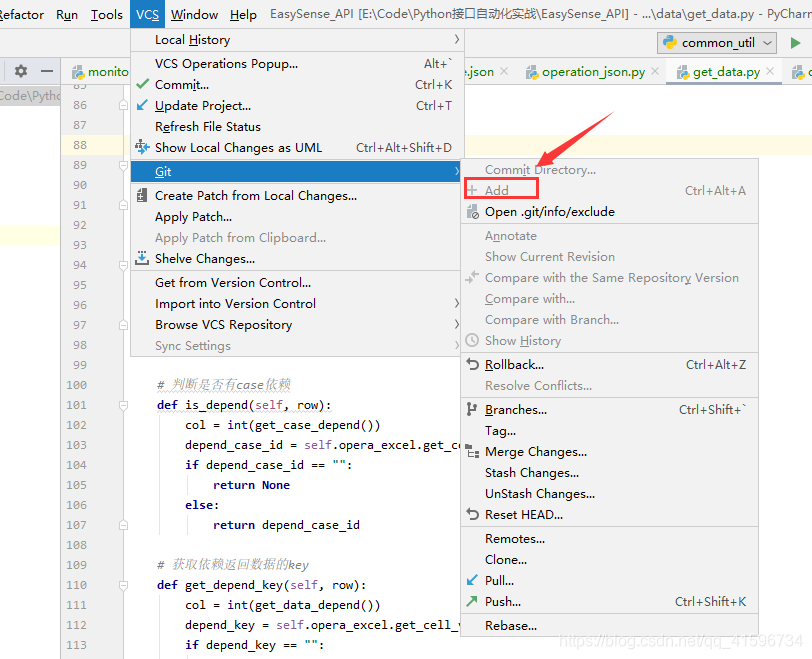Select Compare with Branch entry
Screen dimensions: 812x659
coord(610,319)
